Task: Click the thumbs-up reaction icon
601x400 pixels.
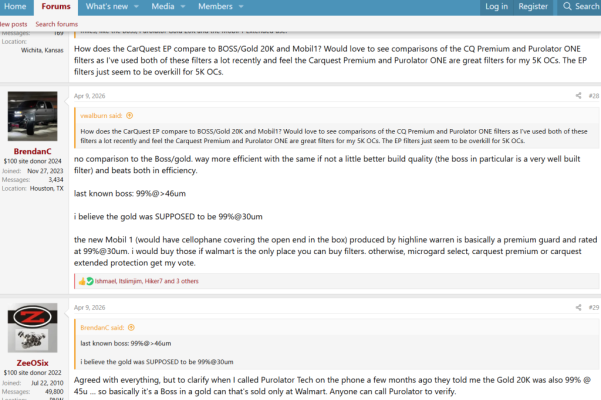Action: coord(82,281)
